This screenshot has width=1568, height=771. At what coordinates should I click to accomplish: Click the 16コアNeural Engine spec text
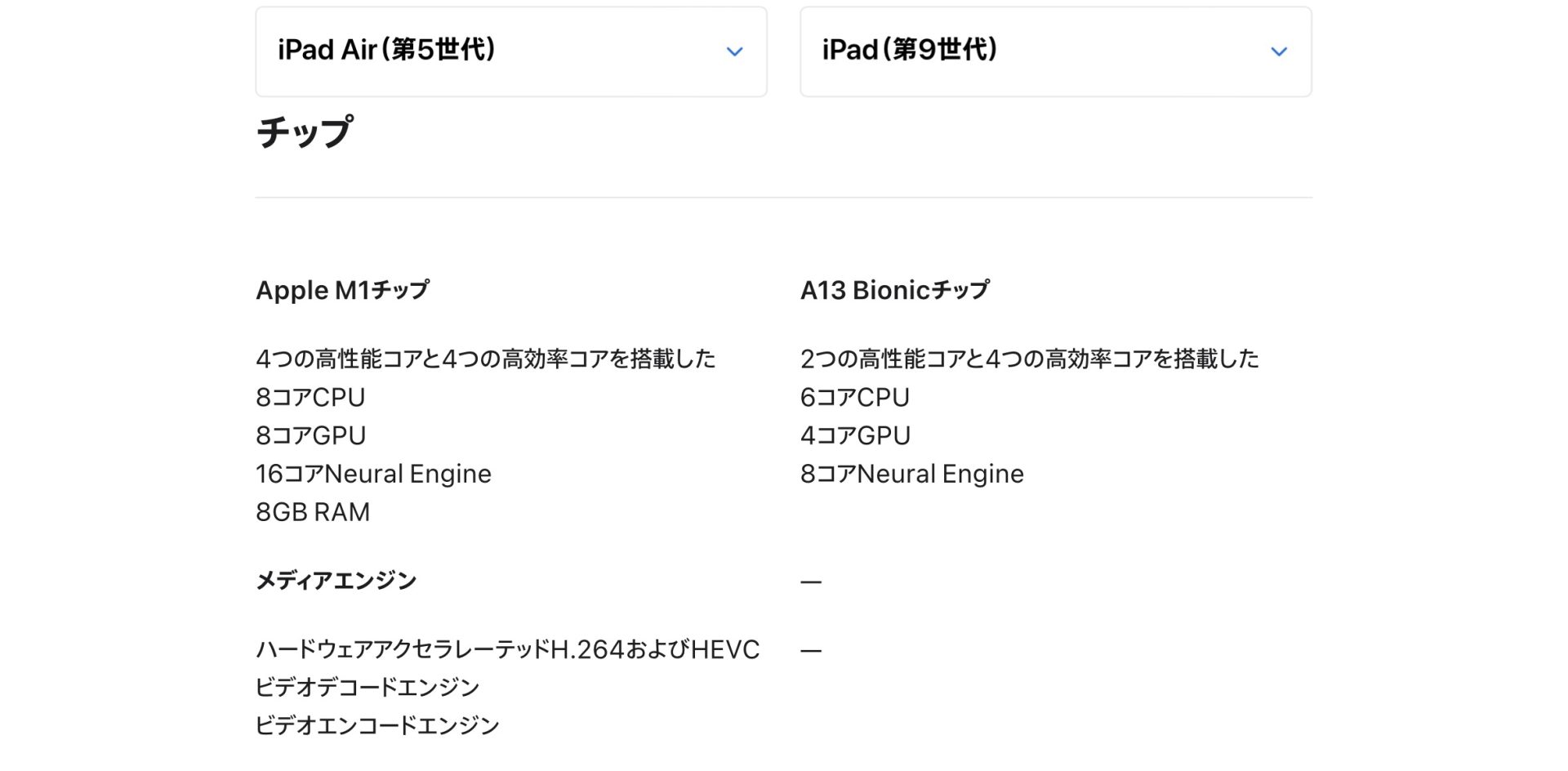[373, 474]
